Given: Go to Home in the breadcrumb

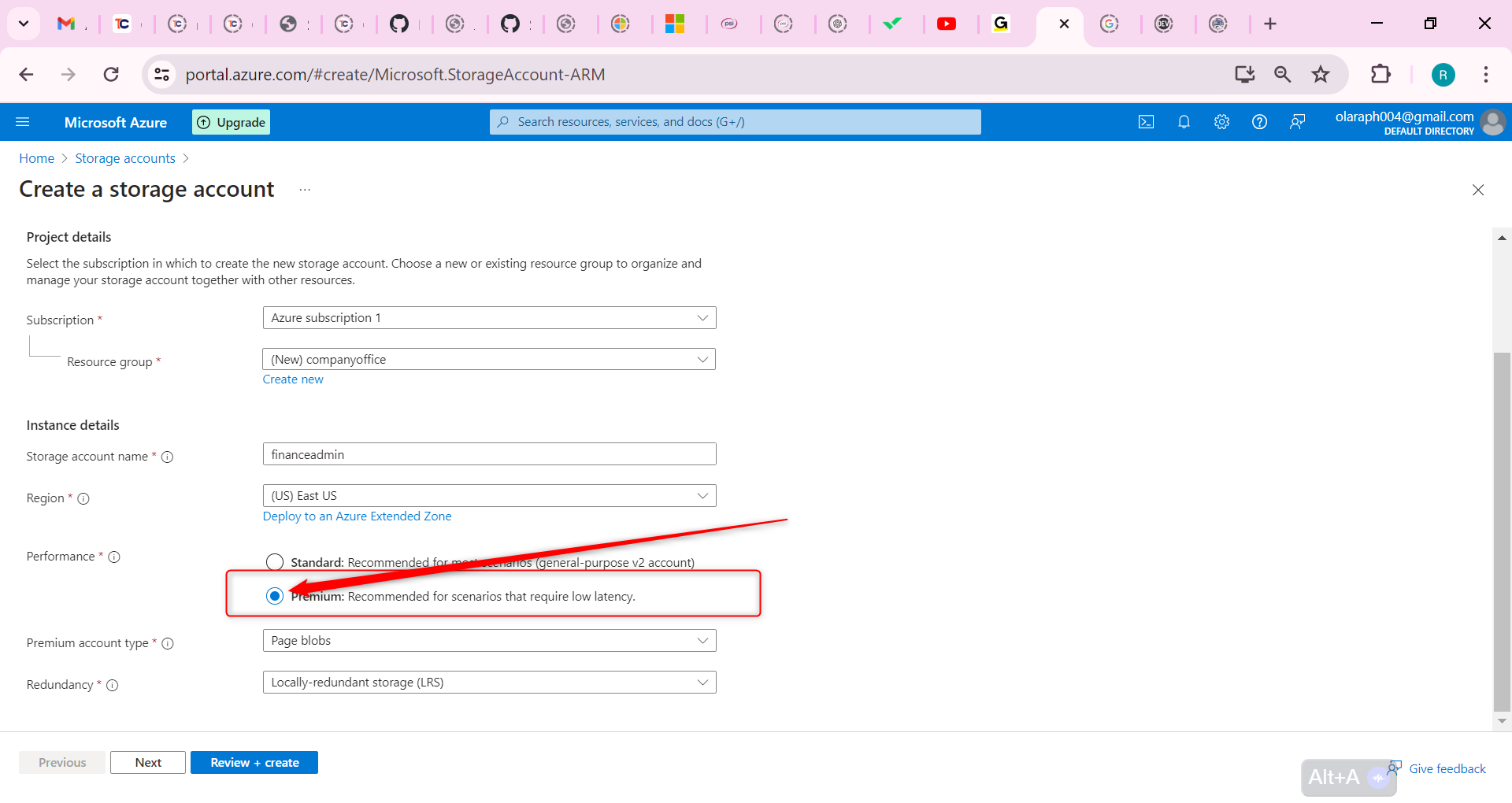Looking at the screenshot, I should point(37,158).
